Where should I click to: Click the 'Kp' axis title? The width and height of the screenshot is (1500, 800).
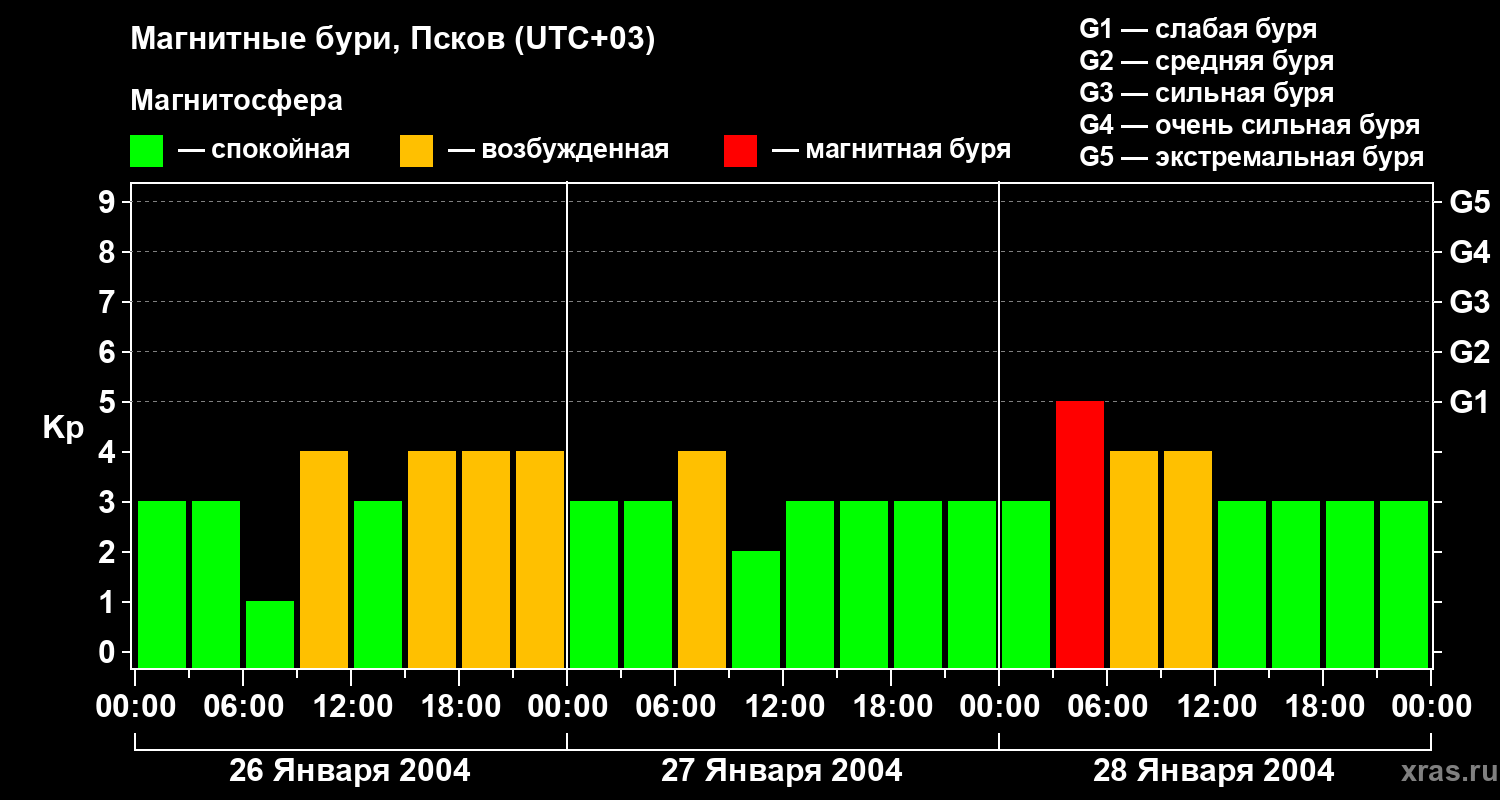tap(63, 429)
